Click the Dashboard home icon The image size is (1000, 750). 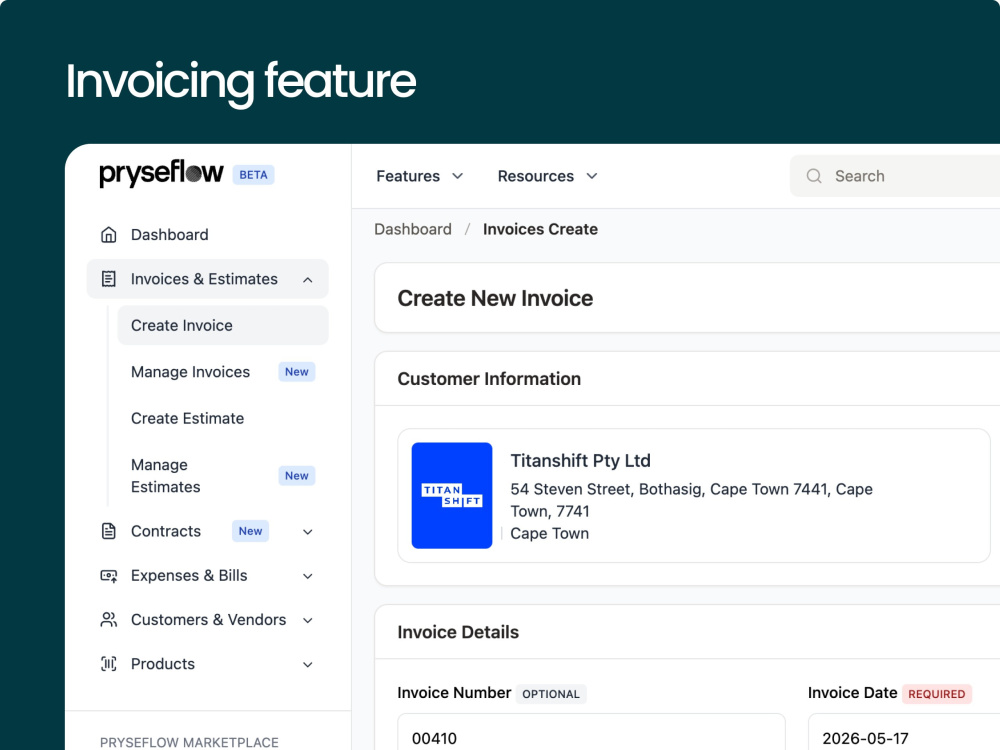(108, 235)
